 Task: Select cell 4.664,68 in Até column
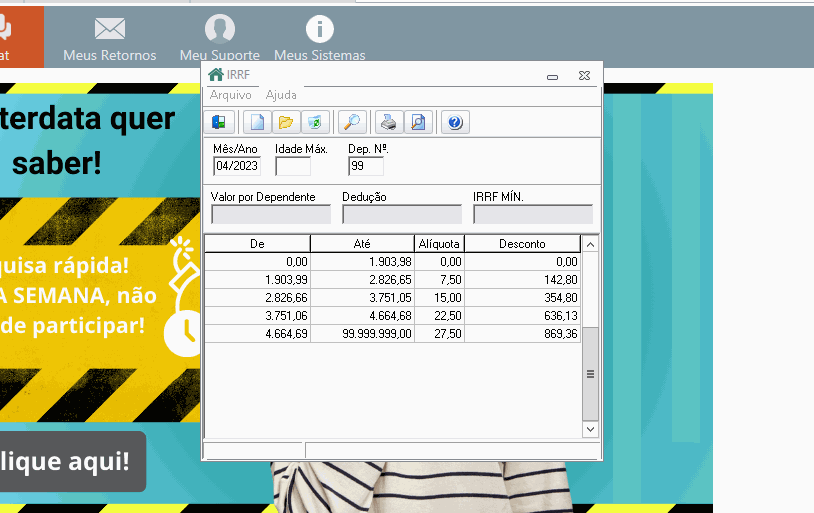point(362,316)
